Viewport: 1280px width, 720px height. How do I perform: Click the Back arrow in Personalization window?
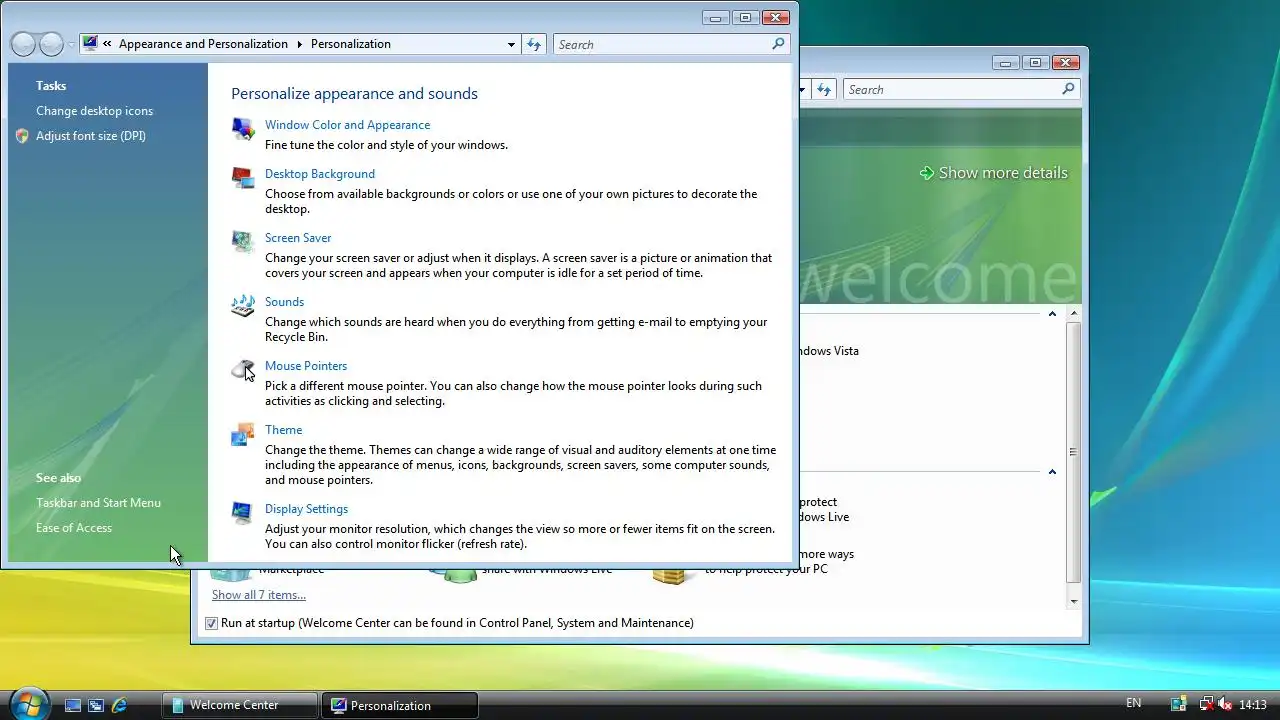[x=24, y=44]
